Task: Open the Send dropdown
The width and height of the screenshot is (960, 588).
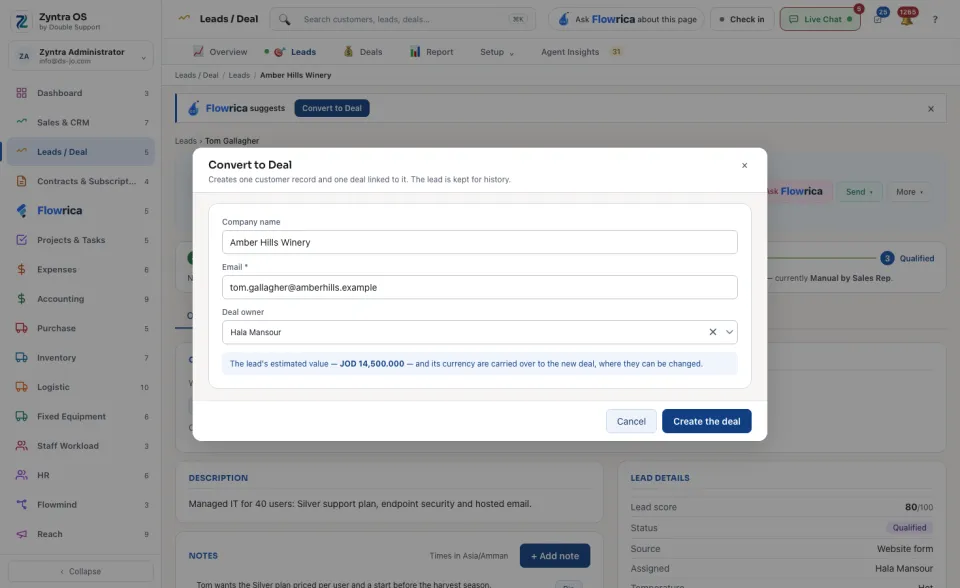Action: [x=860, y=192]
